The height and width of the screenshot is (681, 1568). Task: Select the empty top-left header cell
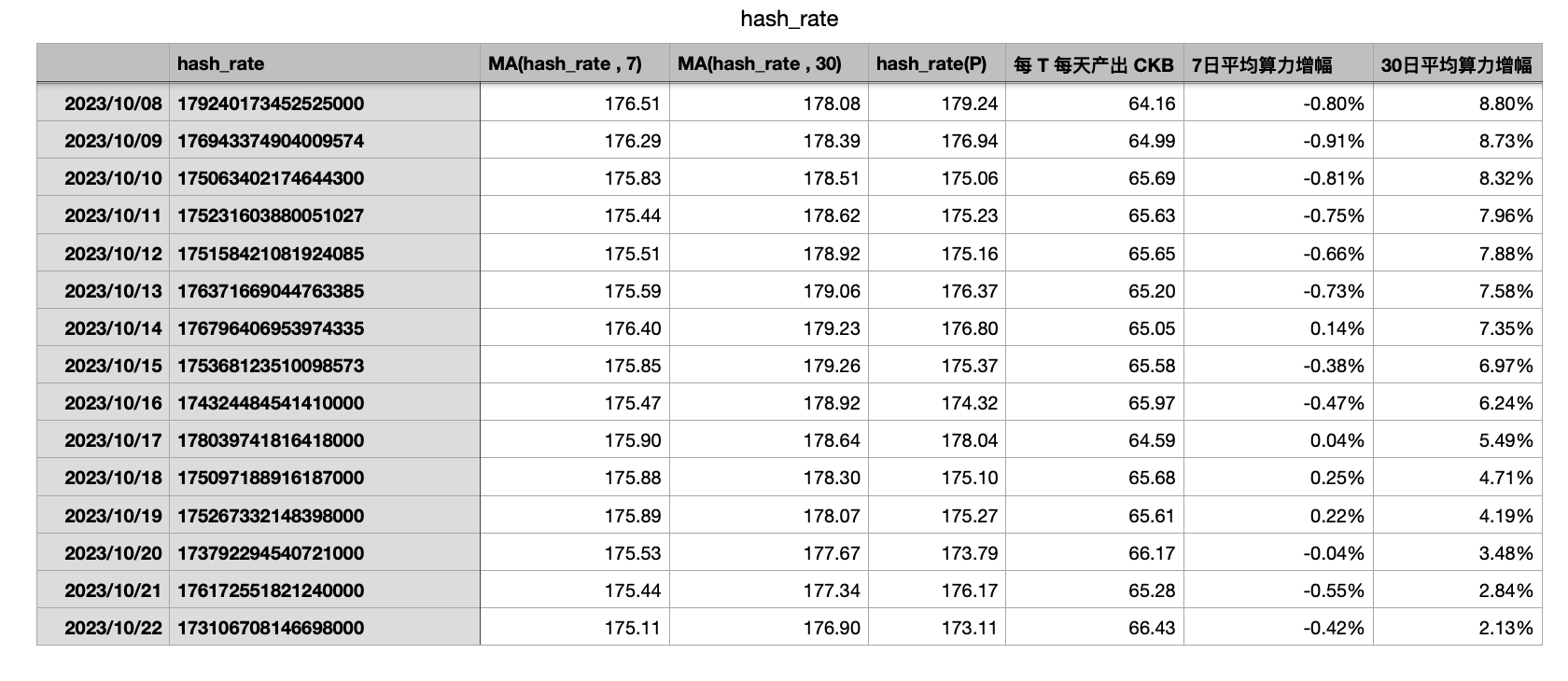point(104,63)
